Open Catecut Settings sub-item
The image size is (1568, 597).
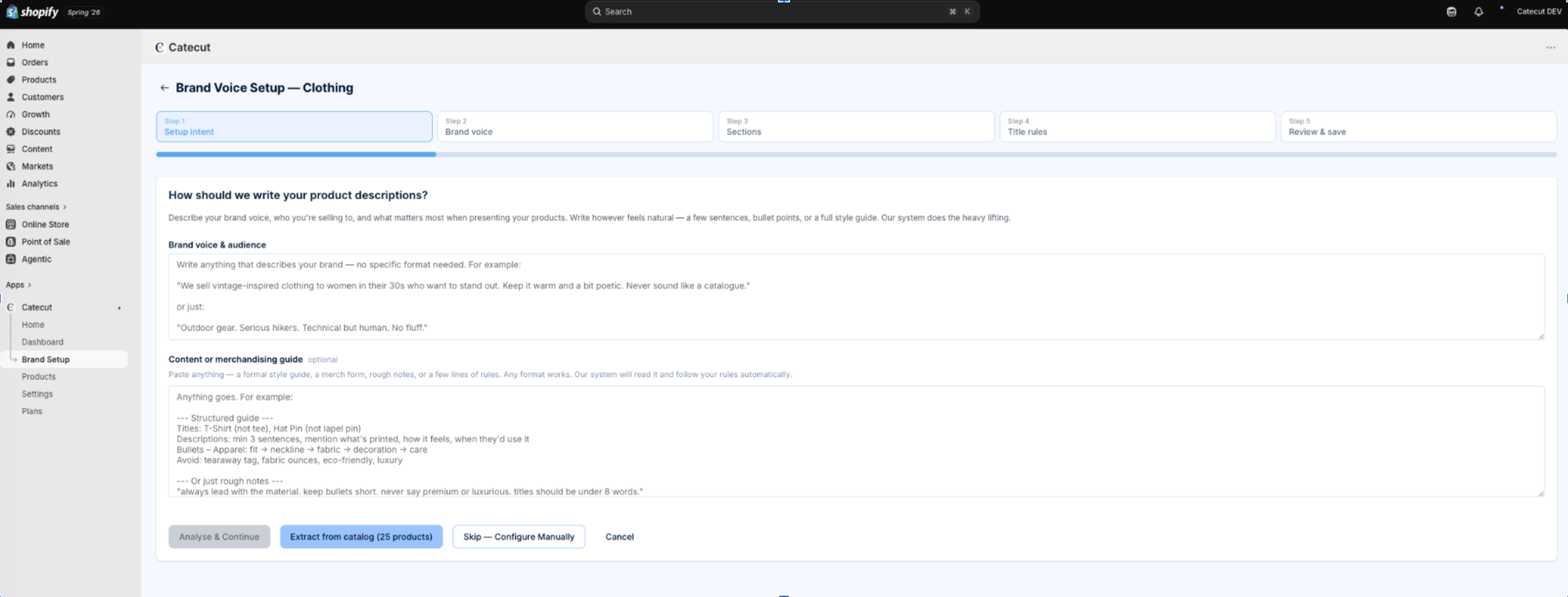[37, 394]
